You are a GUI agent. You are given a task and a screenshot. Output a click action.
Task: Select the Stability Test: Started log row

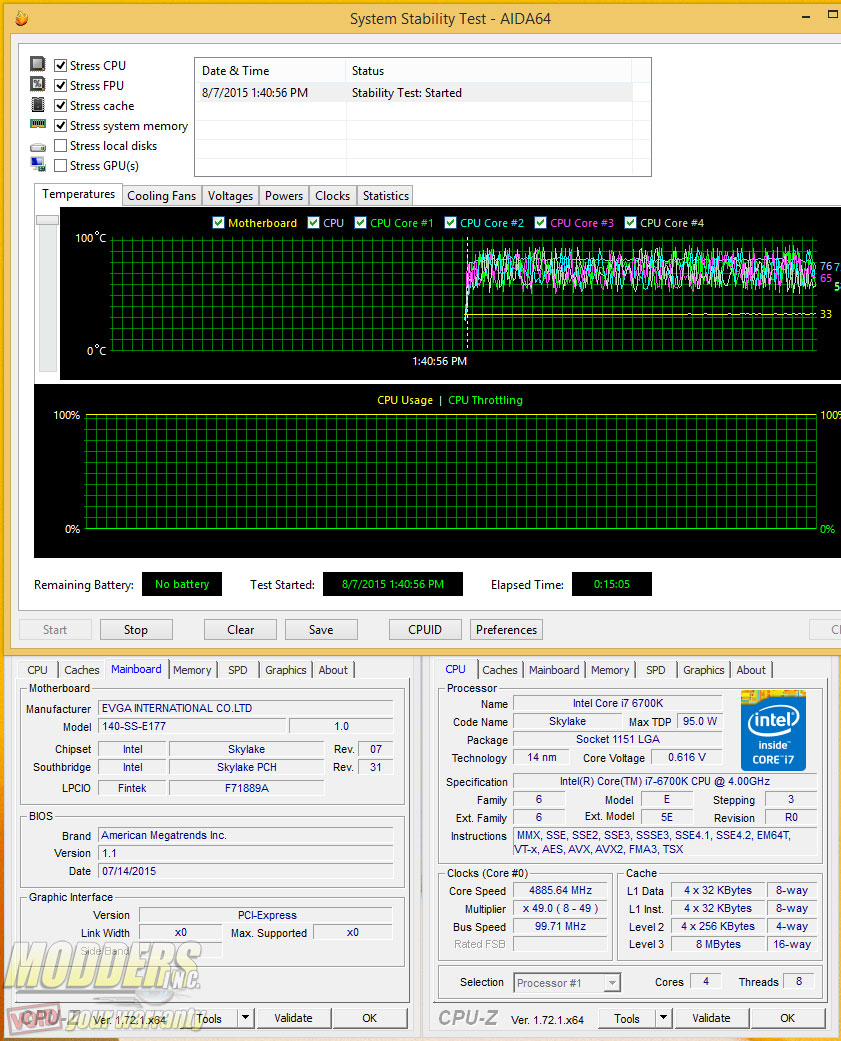414,93
